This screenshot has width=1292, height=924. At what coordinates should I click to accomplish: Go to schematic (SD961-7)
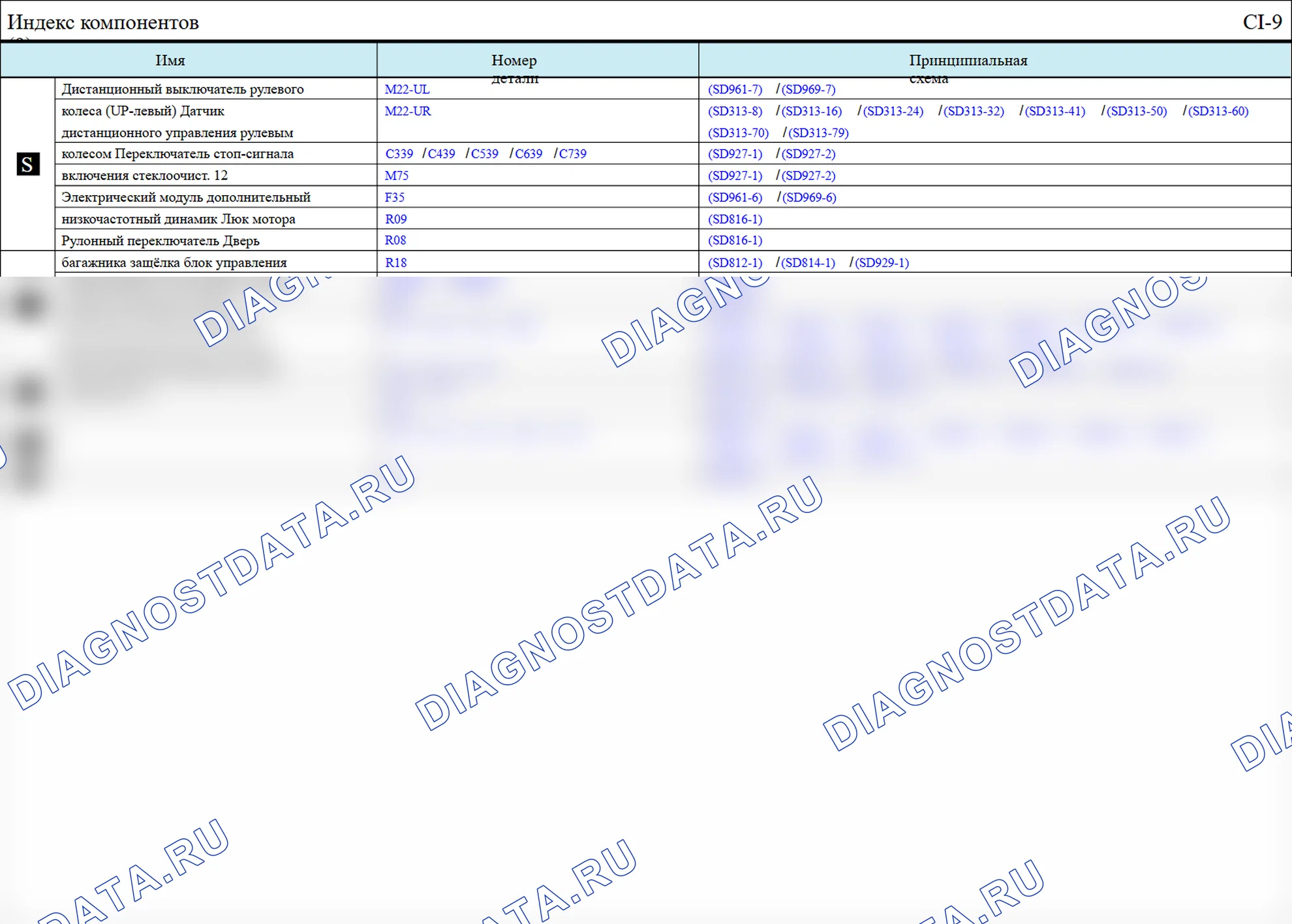click(x=735, y=89)
